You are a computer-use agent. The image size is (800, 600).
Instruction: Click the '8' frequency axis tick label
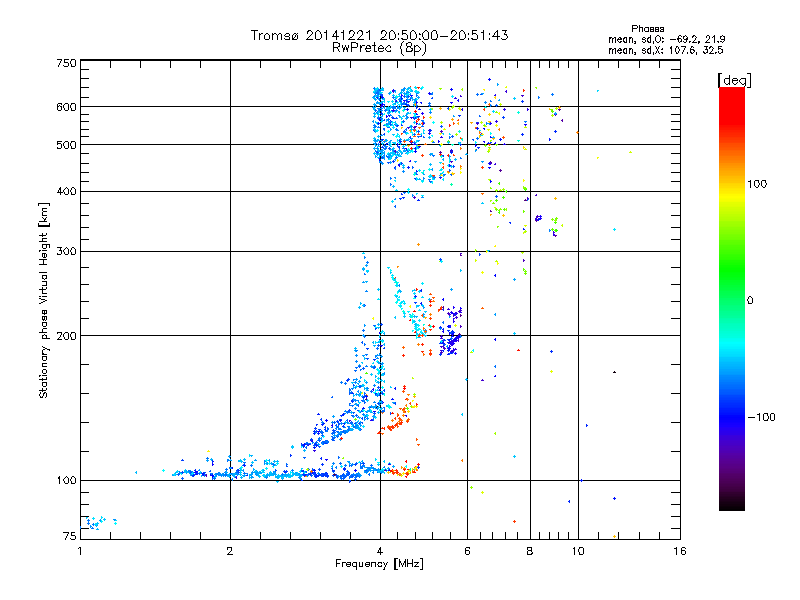point(530,551)
